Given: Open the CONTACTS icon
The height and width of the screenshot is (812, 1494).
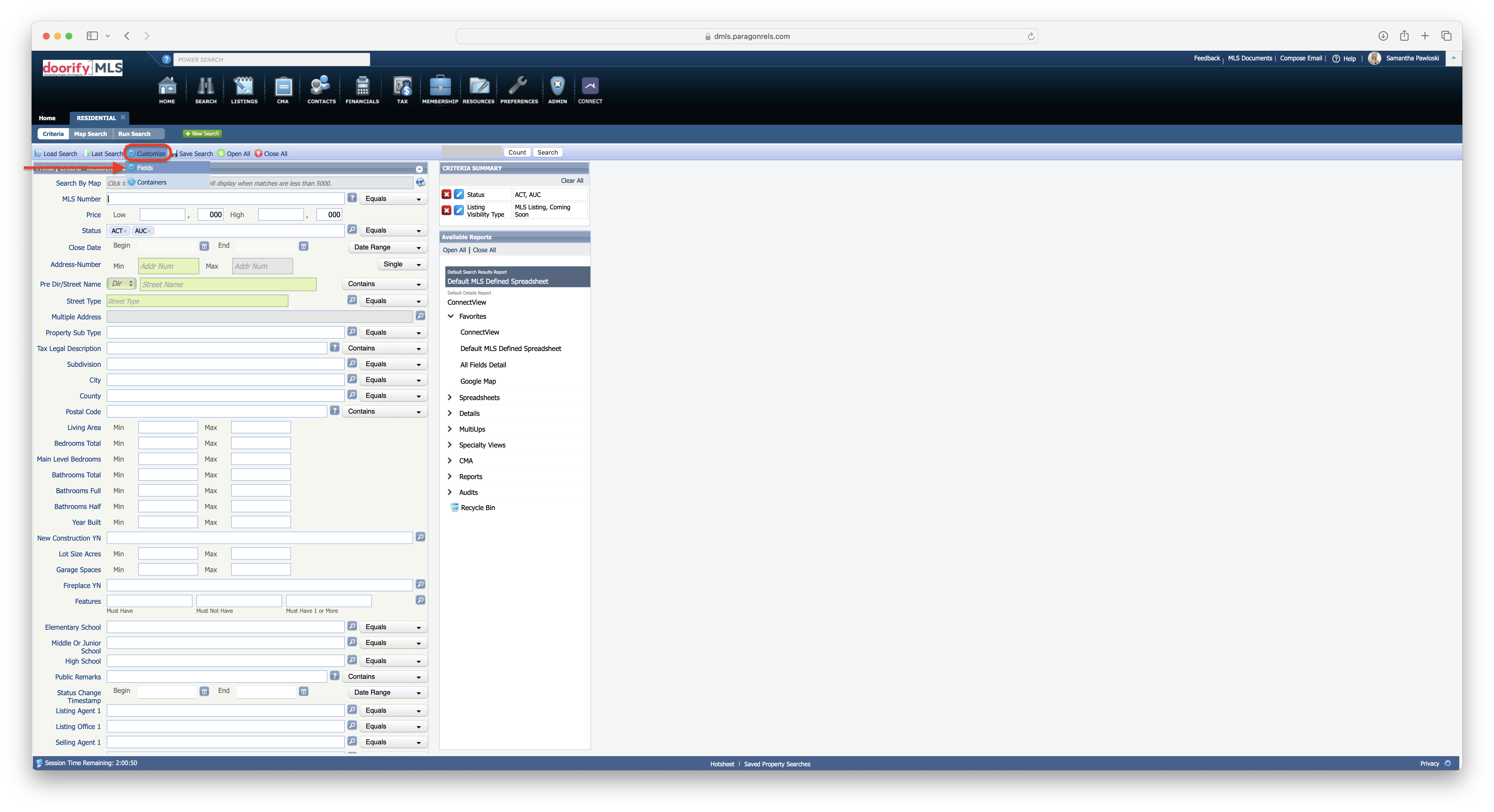Looking at the screenshot, I should click(321, 90).
